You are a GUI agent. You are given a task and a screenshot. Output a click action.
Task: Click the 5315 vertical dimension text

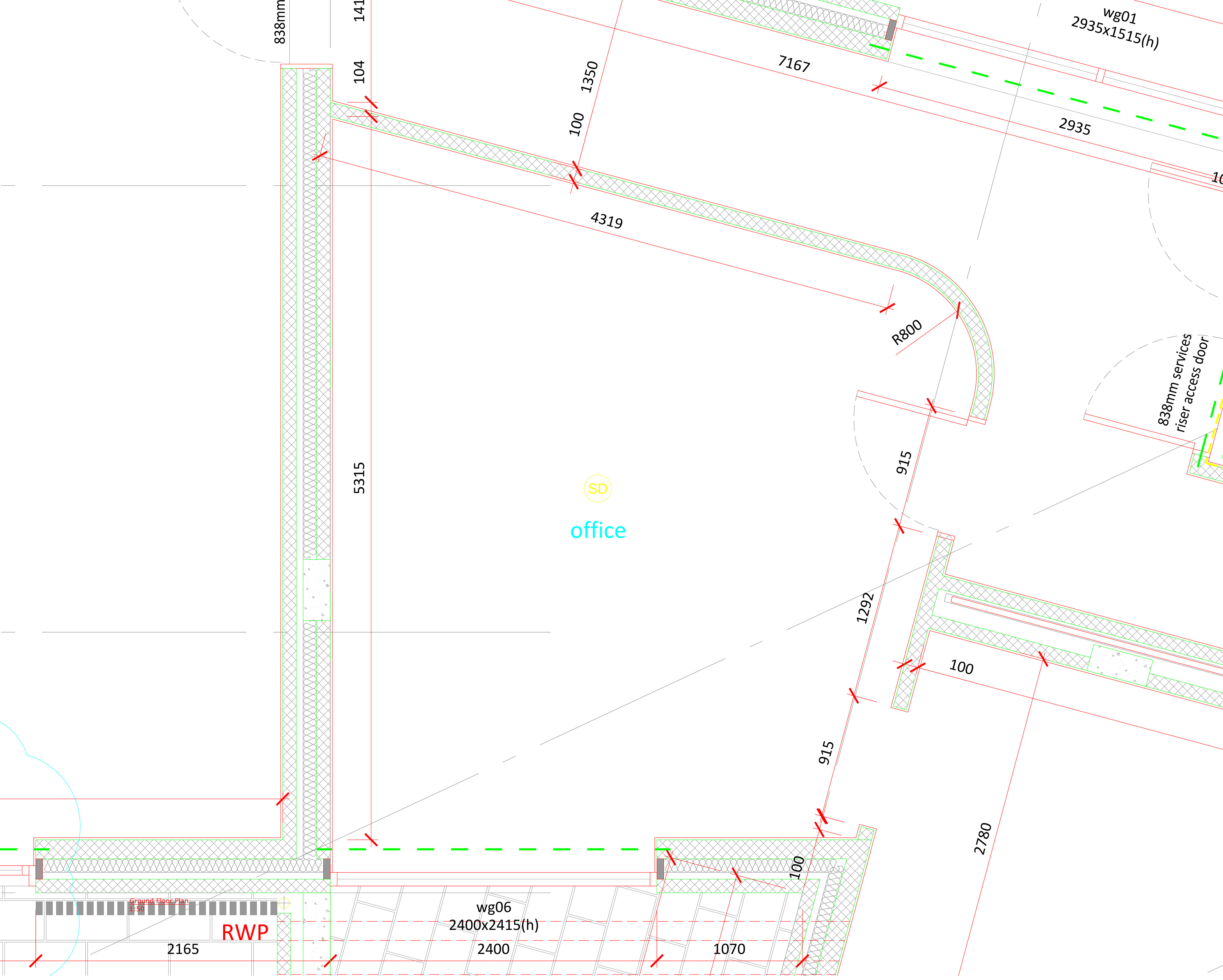point(360,477)
